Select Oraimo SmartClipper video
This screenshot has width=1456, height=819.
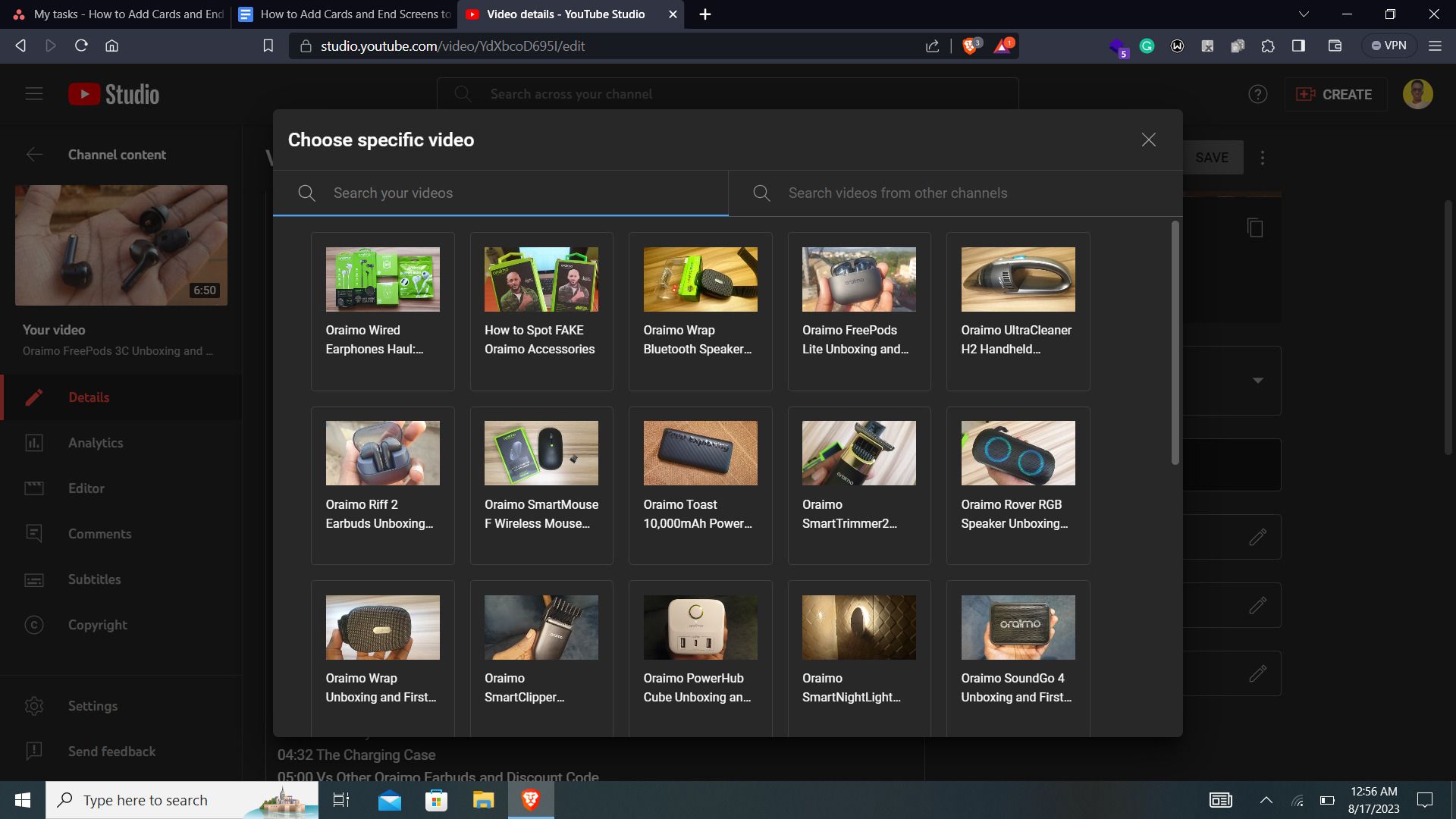[541, 658]
